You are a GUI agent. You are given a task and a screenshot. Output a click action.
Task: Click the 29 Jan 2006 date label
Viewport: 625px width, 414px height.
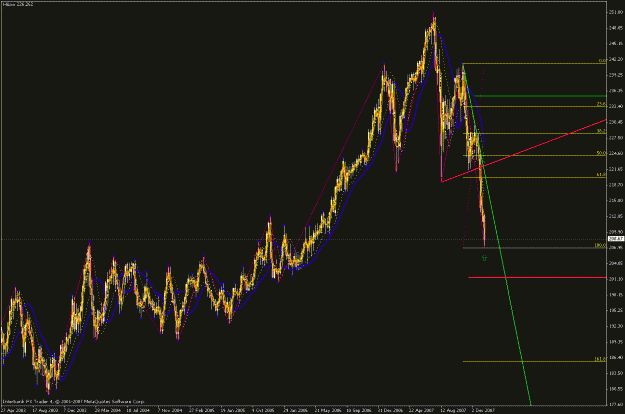(x=295, y=410)
